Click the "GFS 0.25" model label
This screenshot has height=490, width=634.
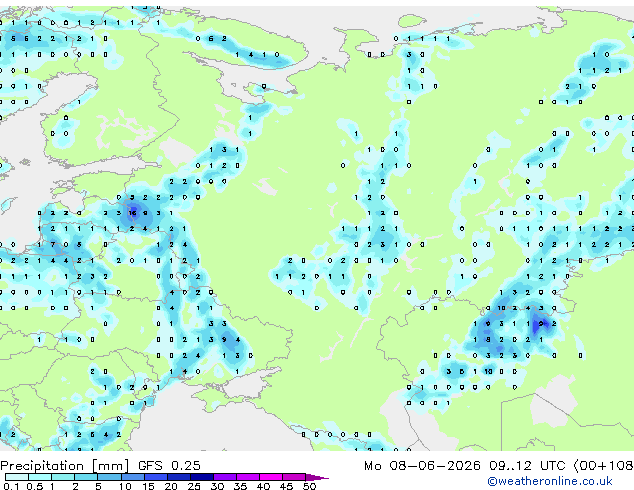(x=169, y=466)
